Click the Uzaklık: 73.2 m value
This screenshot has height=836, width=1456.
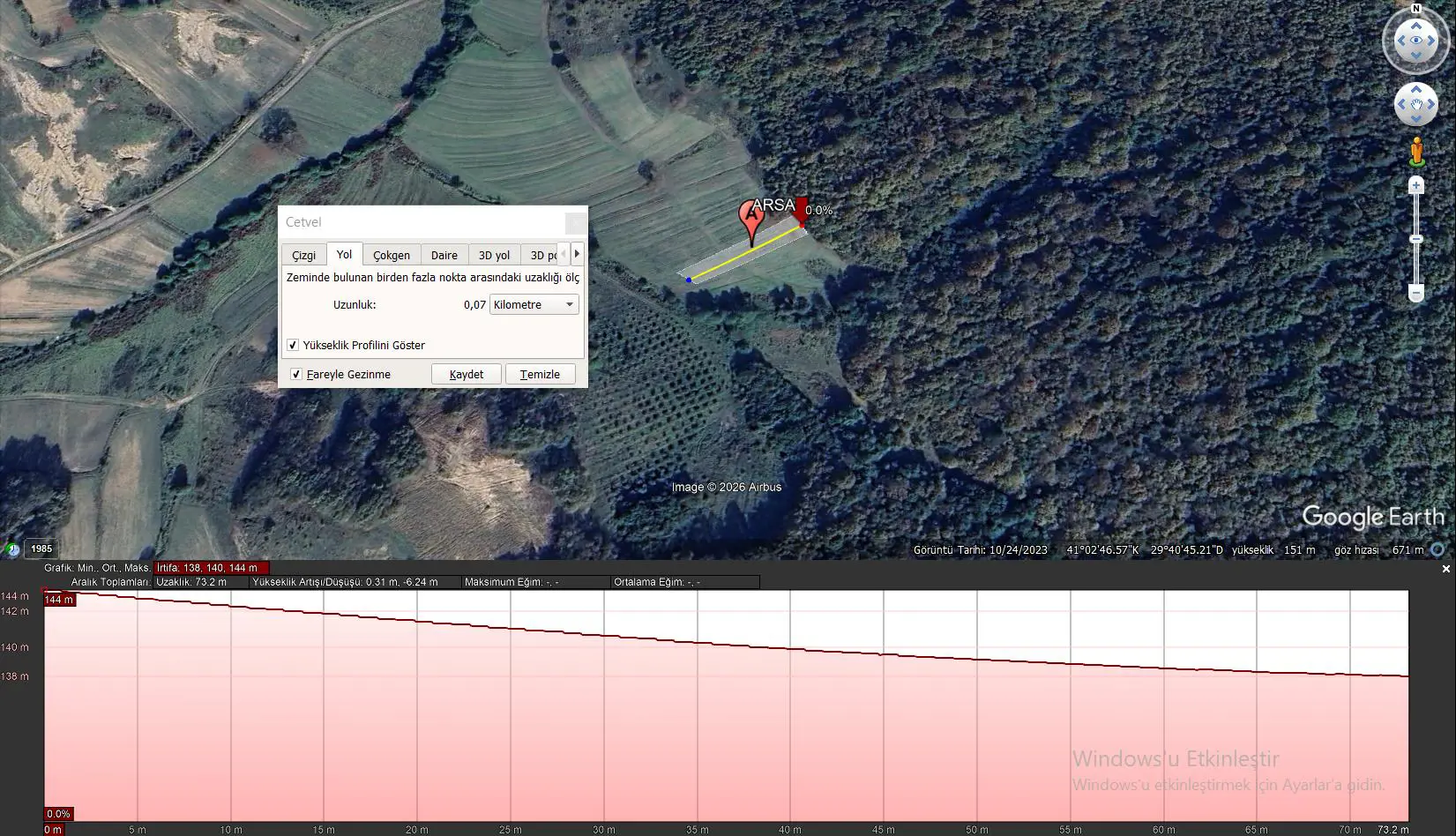coord(201,582)
